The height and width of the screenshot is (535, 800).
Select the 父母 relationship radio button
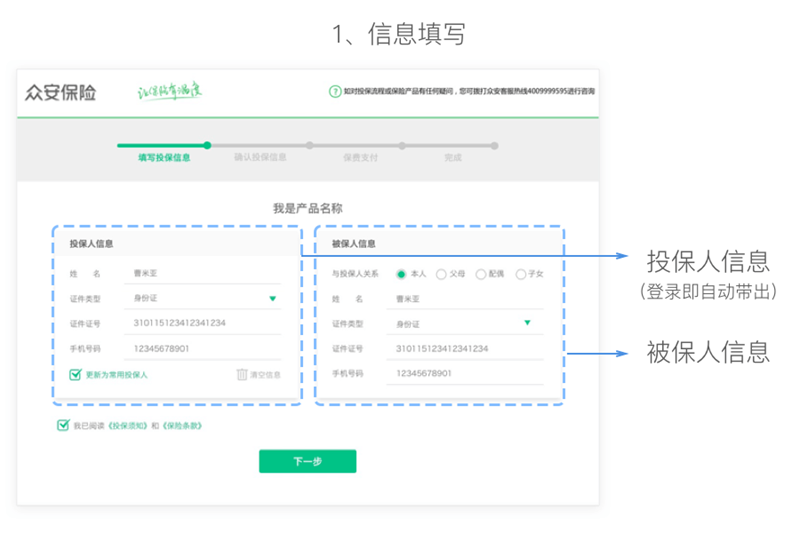(441, 273)
